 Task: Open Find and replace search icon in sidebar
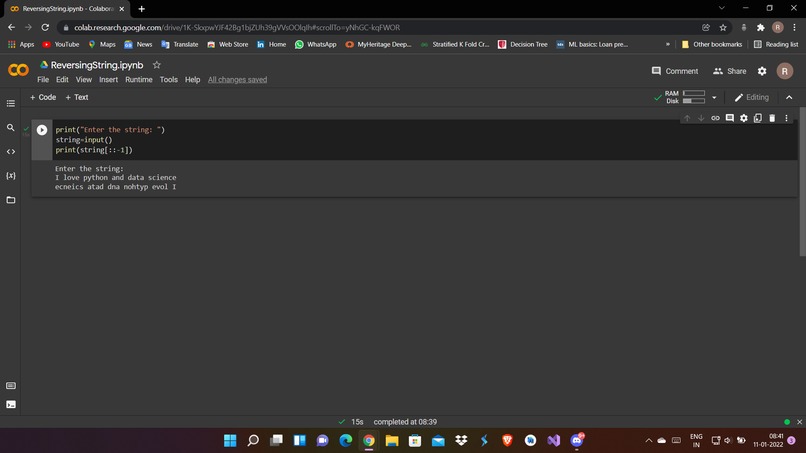click(x=11, y=127)
